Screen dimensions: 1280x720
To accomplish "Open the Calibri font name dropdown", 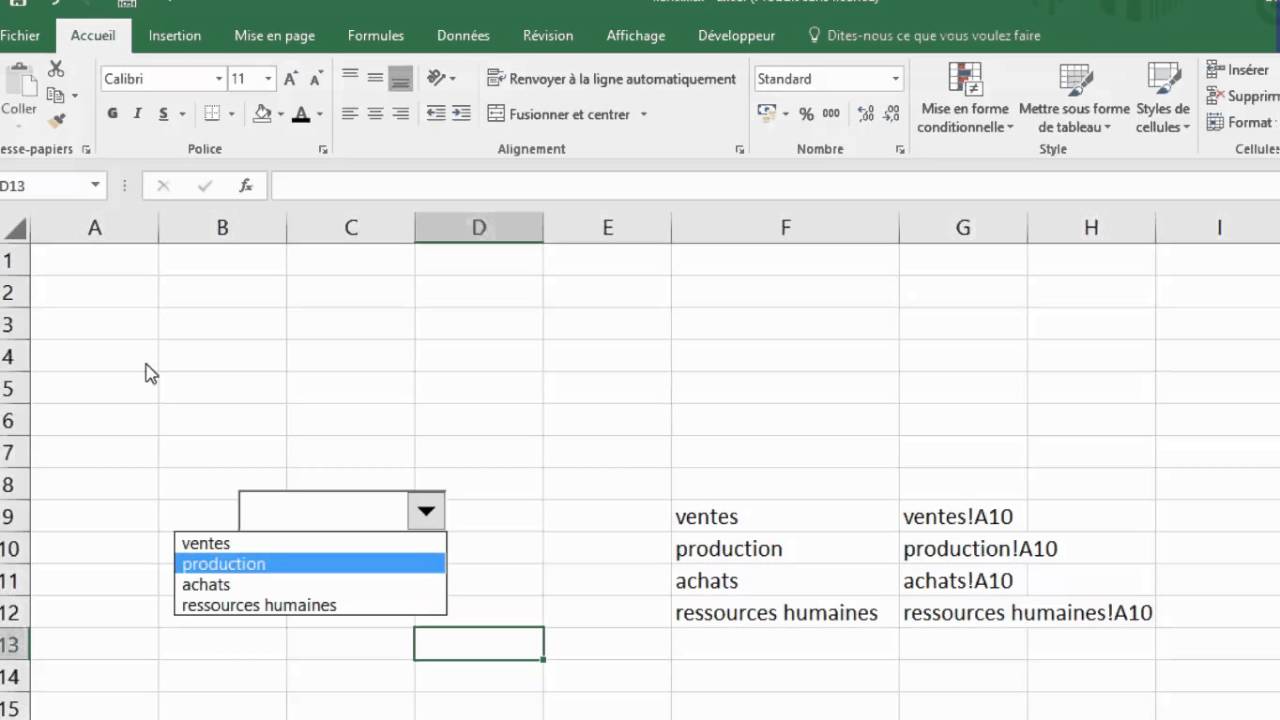I will coord(219,78).
